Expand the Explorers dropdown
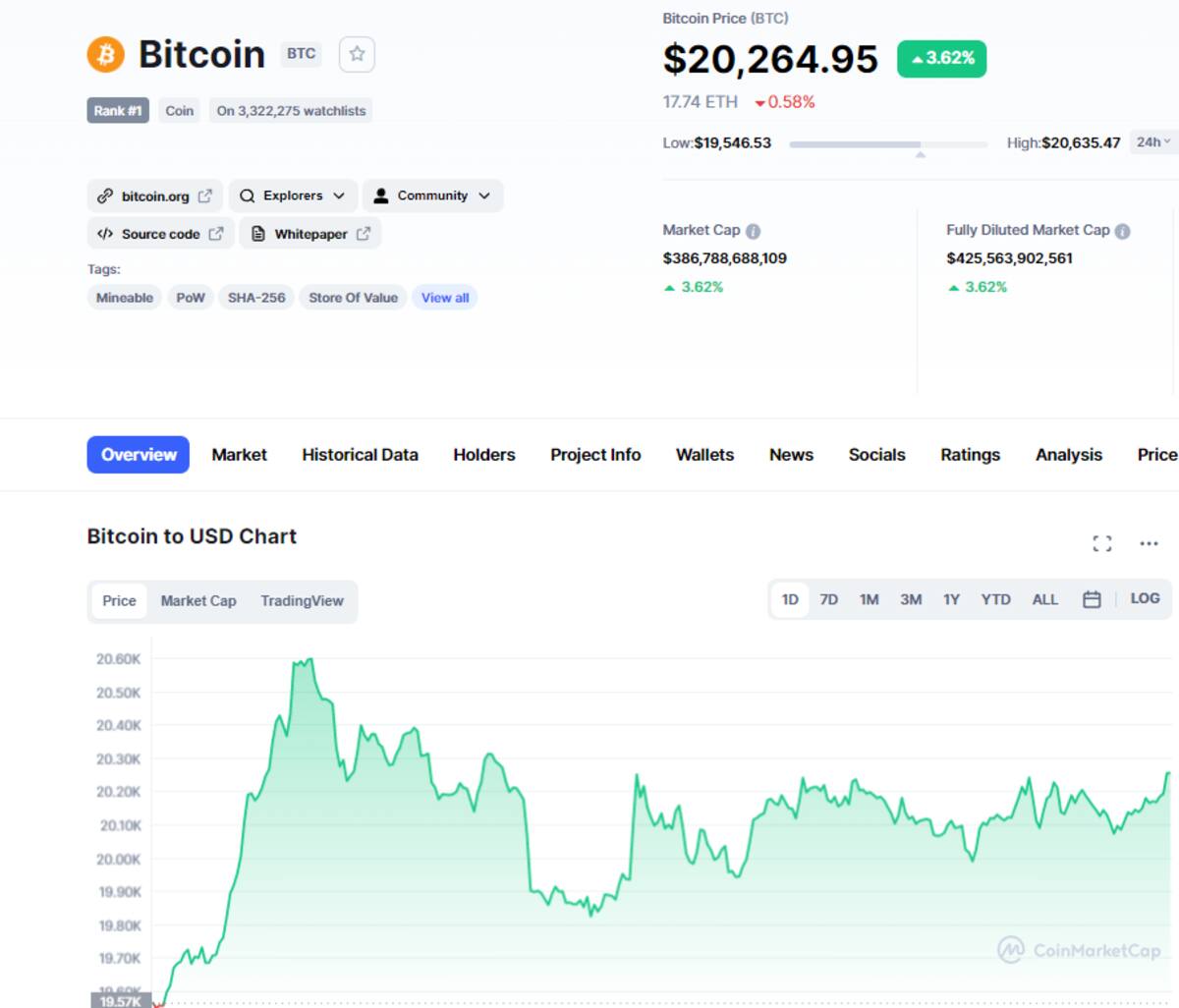1179x1008 pixels. tap(292, 196)
